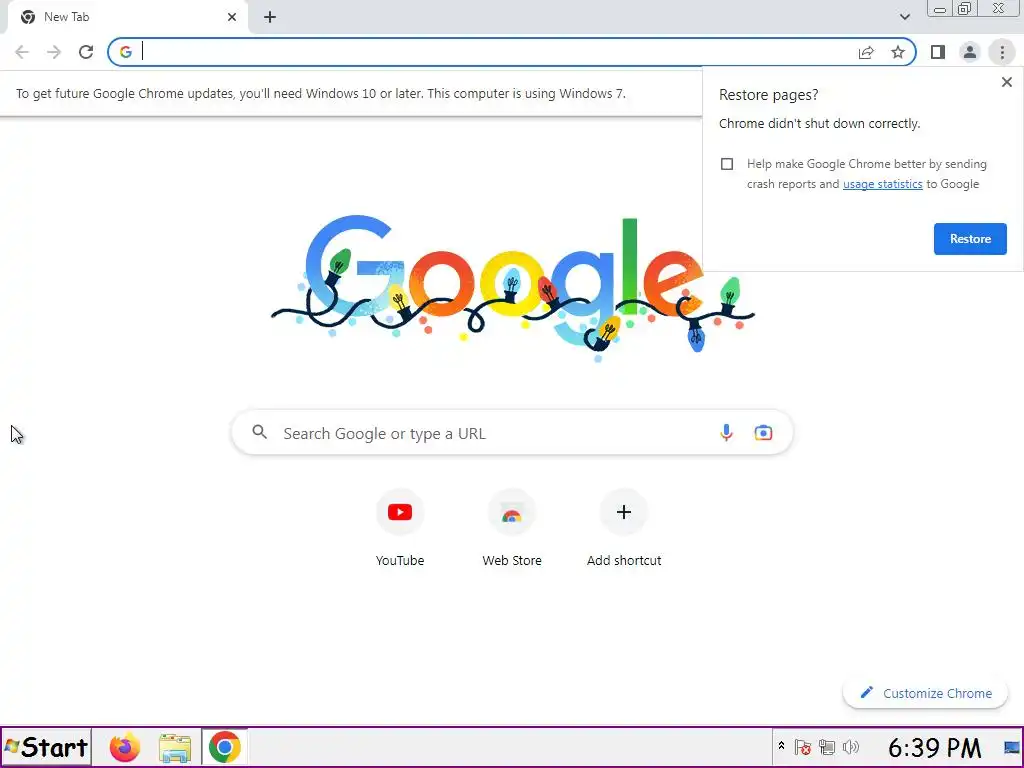Search by image with the camera icon
1024x768 pixels.
point(763,432)
